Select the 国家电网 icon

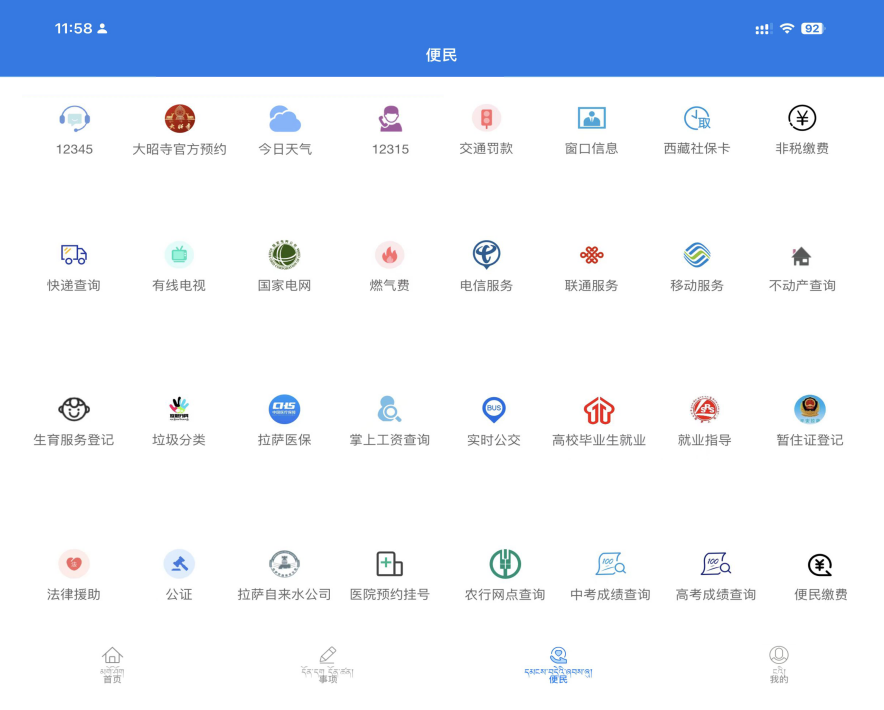click(x=284, y=255)
